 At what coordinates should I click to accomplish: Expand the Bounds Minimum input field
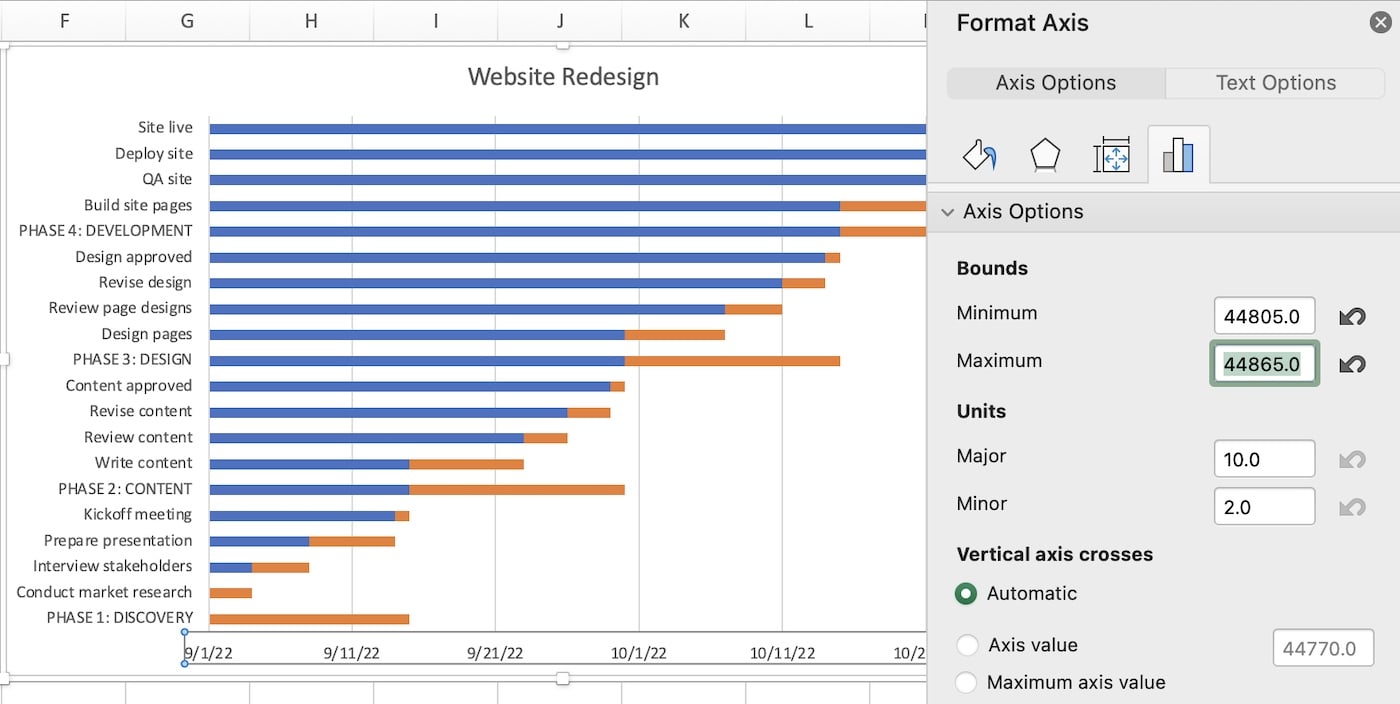click(x=1264, y=315)
